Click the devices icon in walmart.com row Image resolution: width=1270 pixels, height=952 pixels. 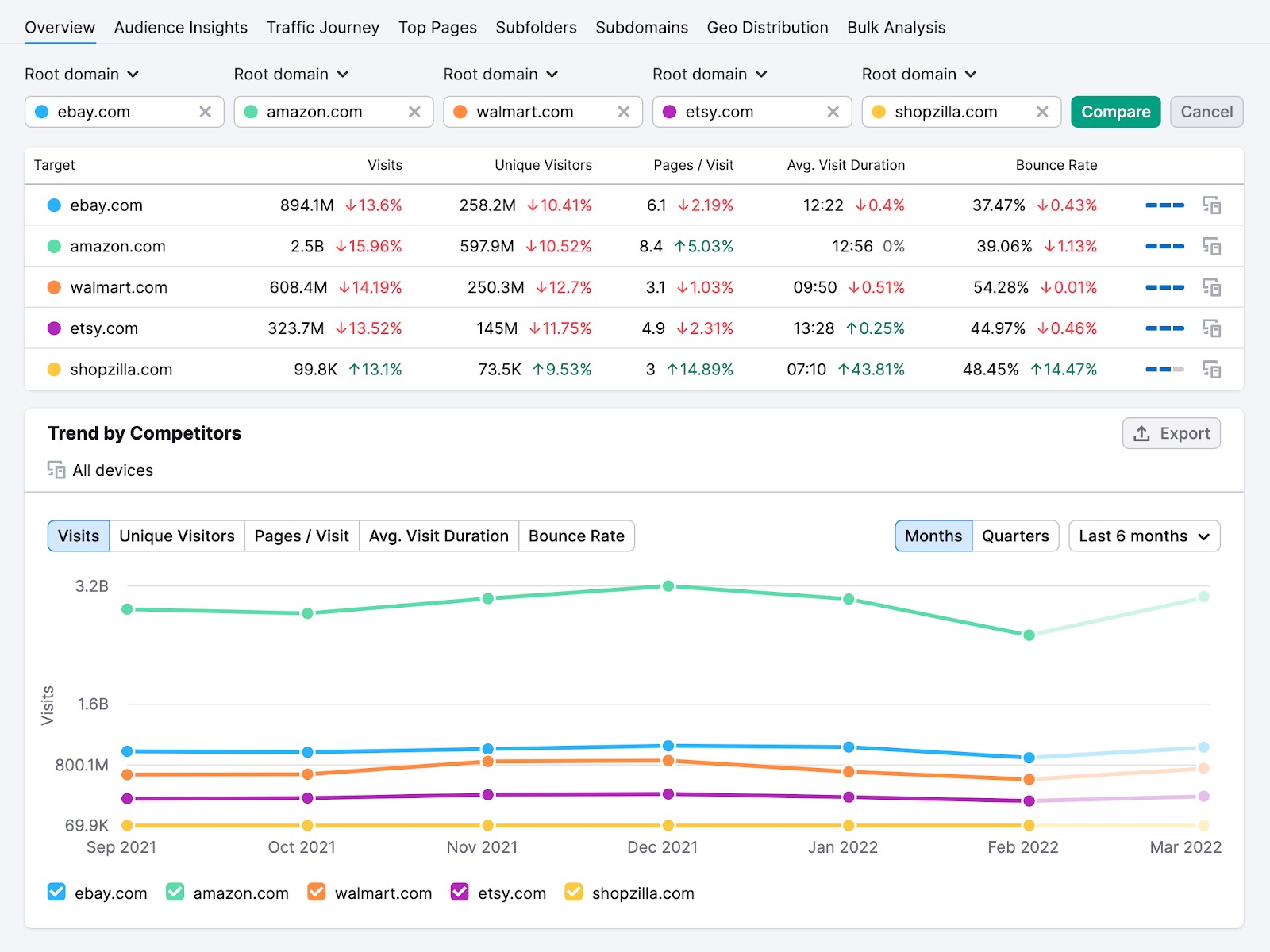[x=1211, y=287]
